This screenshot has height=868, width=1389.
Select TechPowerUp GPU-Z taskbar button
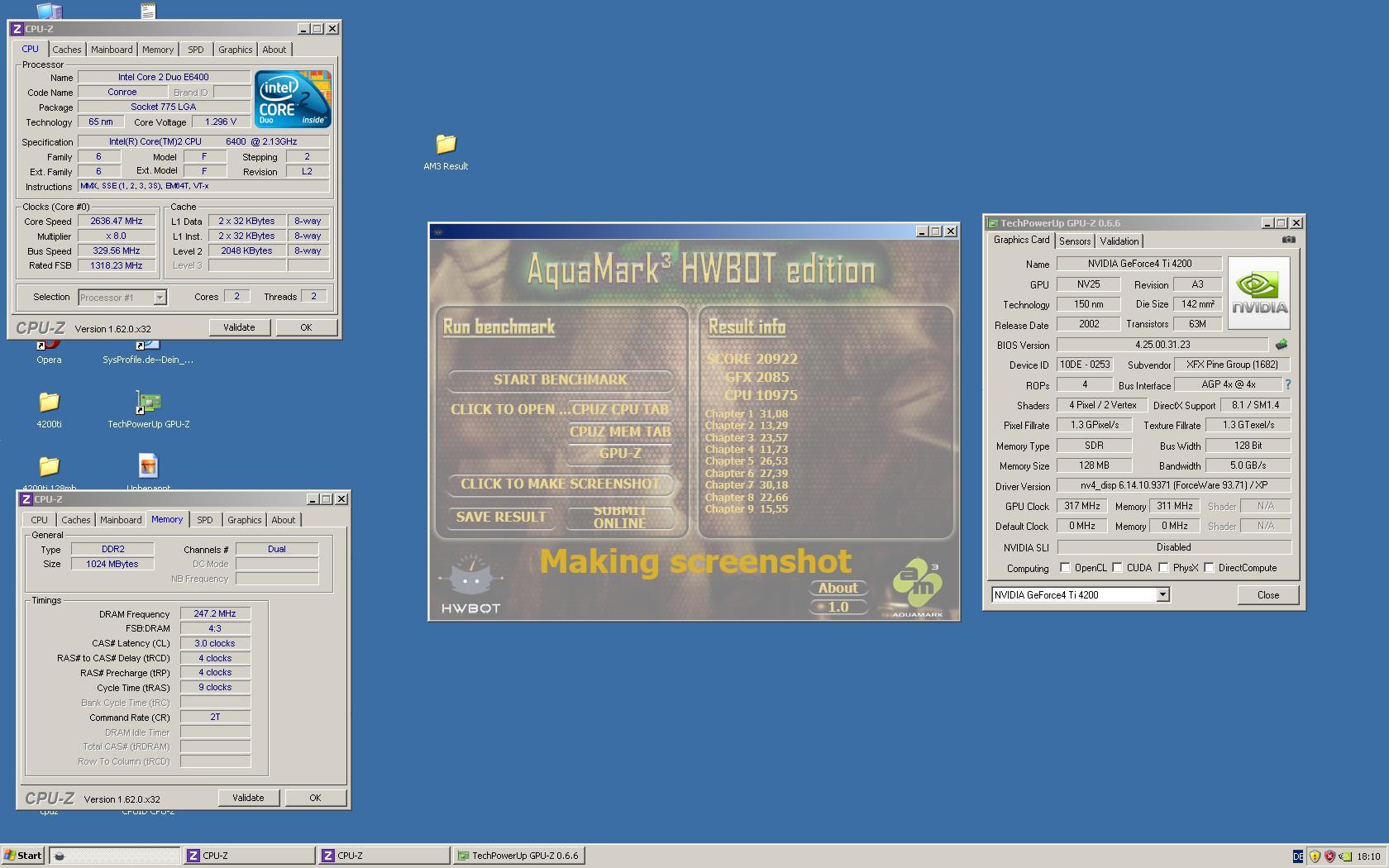(x=518, y=856)
